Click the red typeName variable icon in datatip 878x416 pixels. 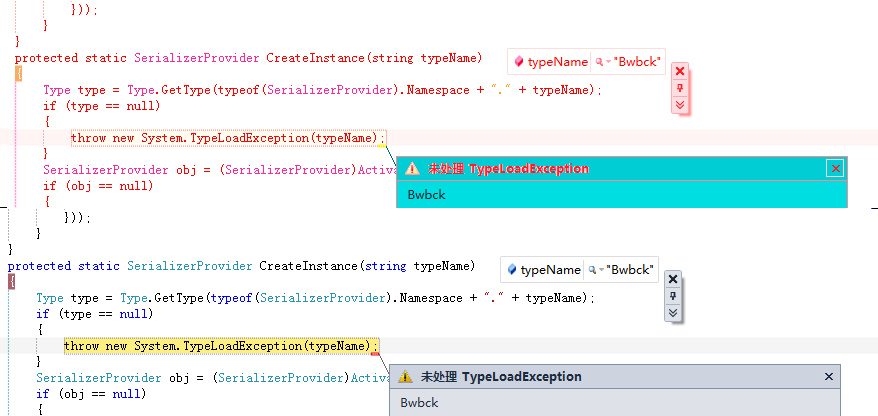click(x=519, y=62)
